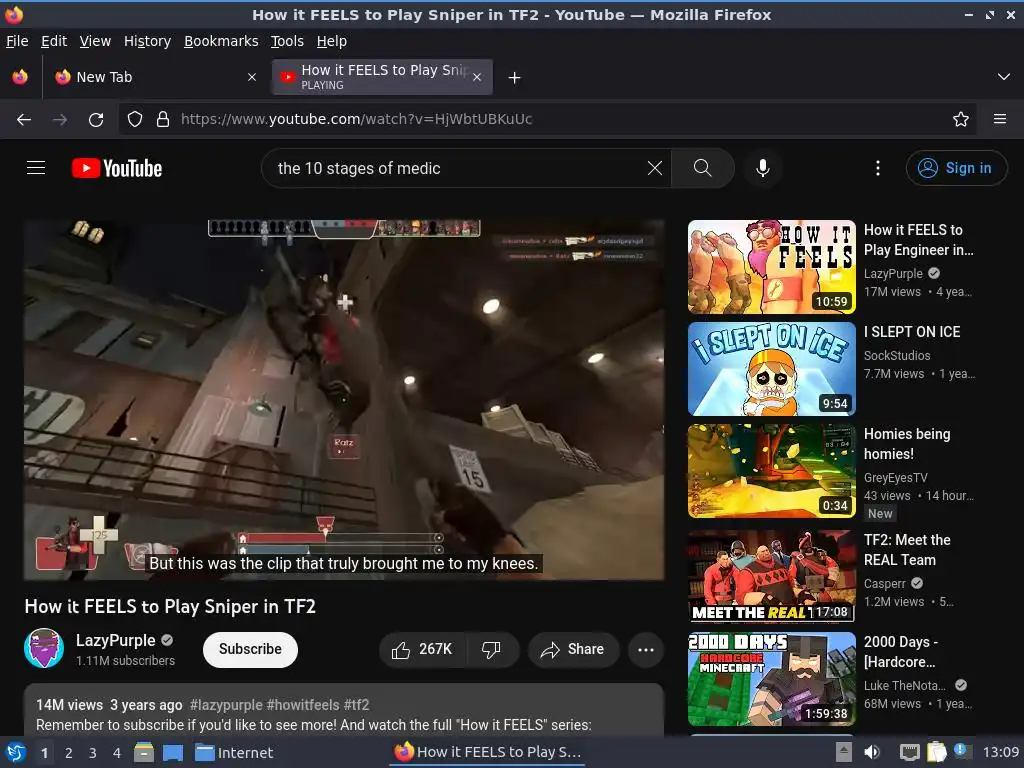Screen dimensions: 1024x768
Task: Open 2000 Days Hardcore Minecraft thumbnail
Action: point(771,679)
